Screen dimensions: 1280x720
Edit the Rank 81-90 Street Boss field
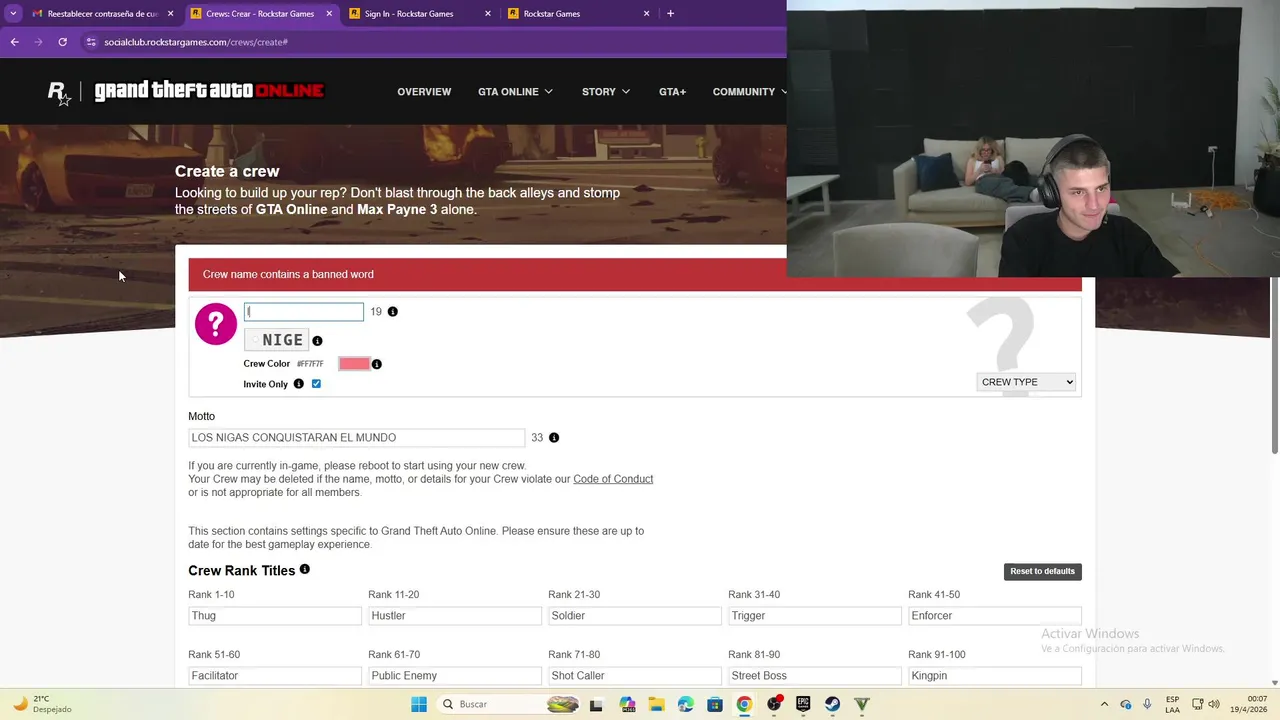815,676
